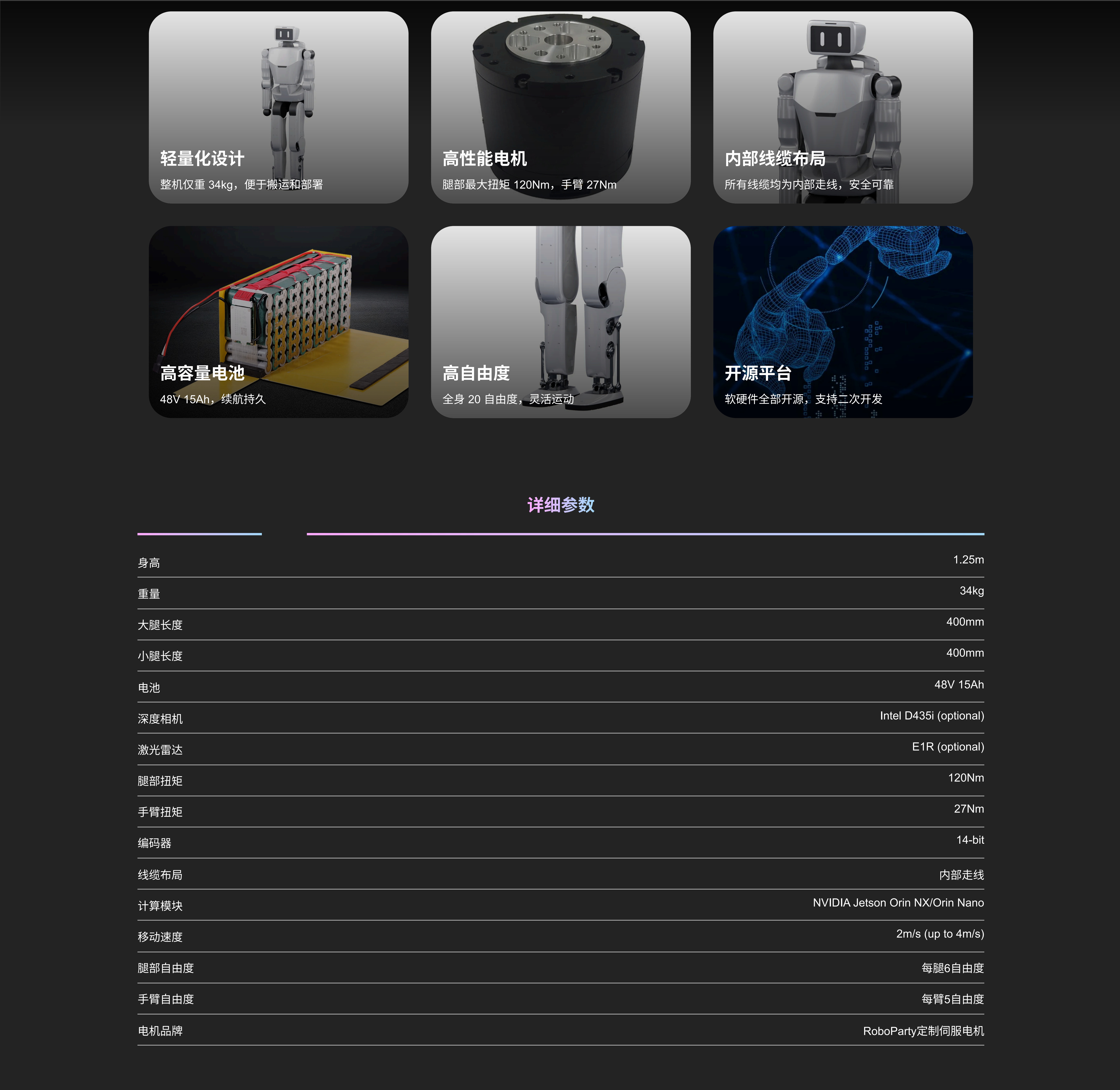This screenshot has width=1120, height=1090.
Task: Open the 高自由度 legs card
Action: point(560,322)
